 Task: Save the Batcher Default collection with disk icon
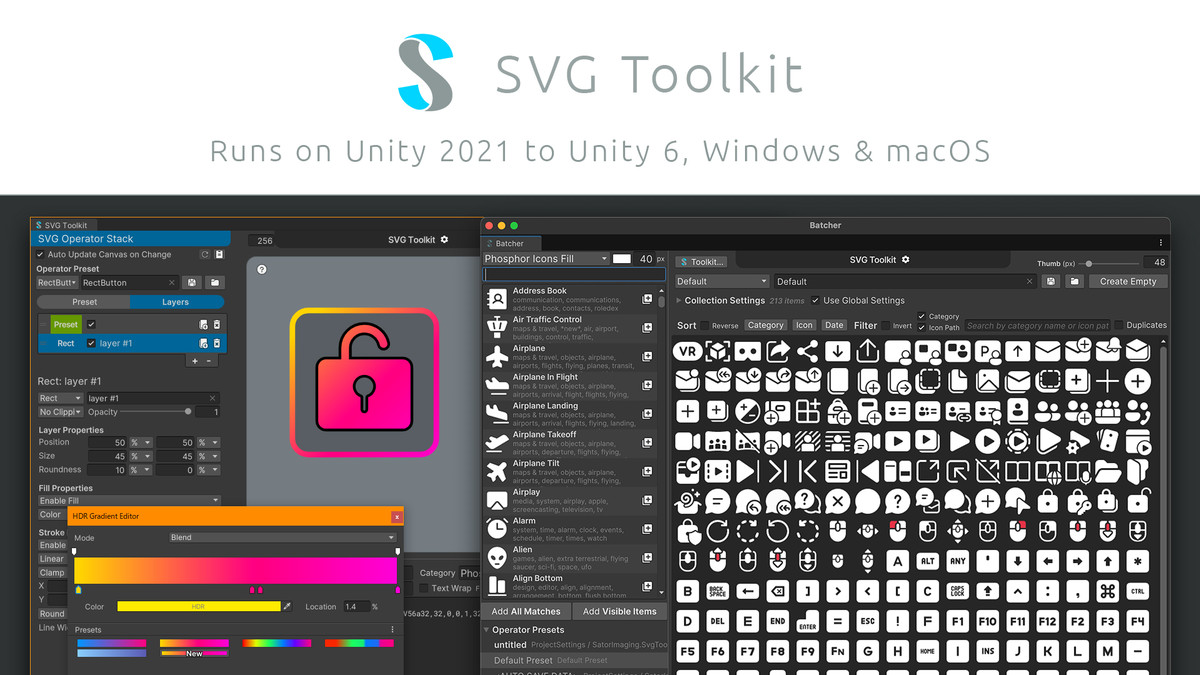click(x=1051, y=282)
